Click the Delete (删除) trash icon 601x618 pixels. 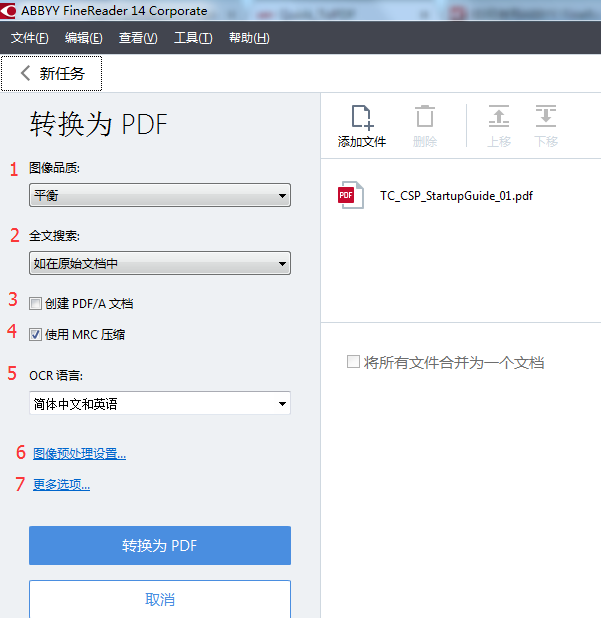click(x=425, y=117)
